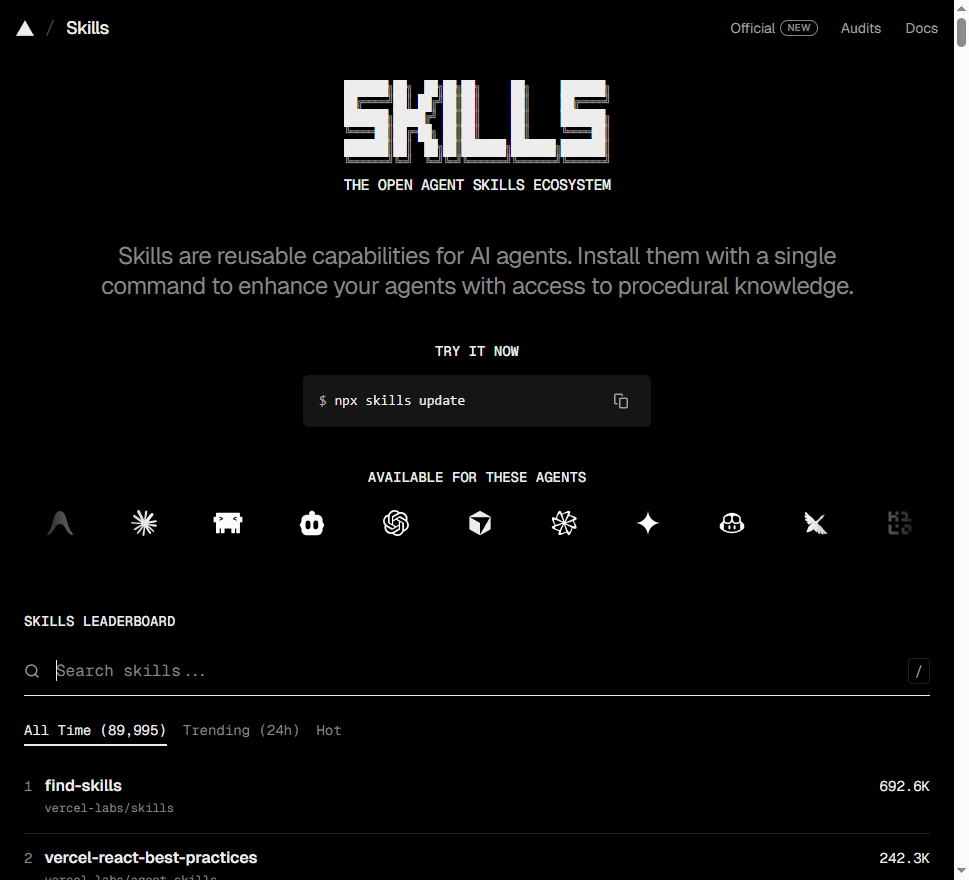
Task: Switch to the Hot tab
Action: pyautogui.click(x=328, y=730)
